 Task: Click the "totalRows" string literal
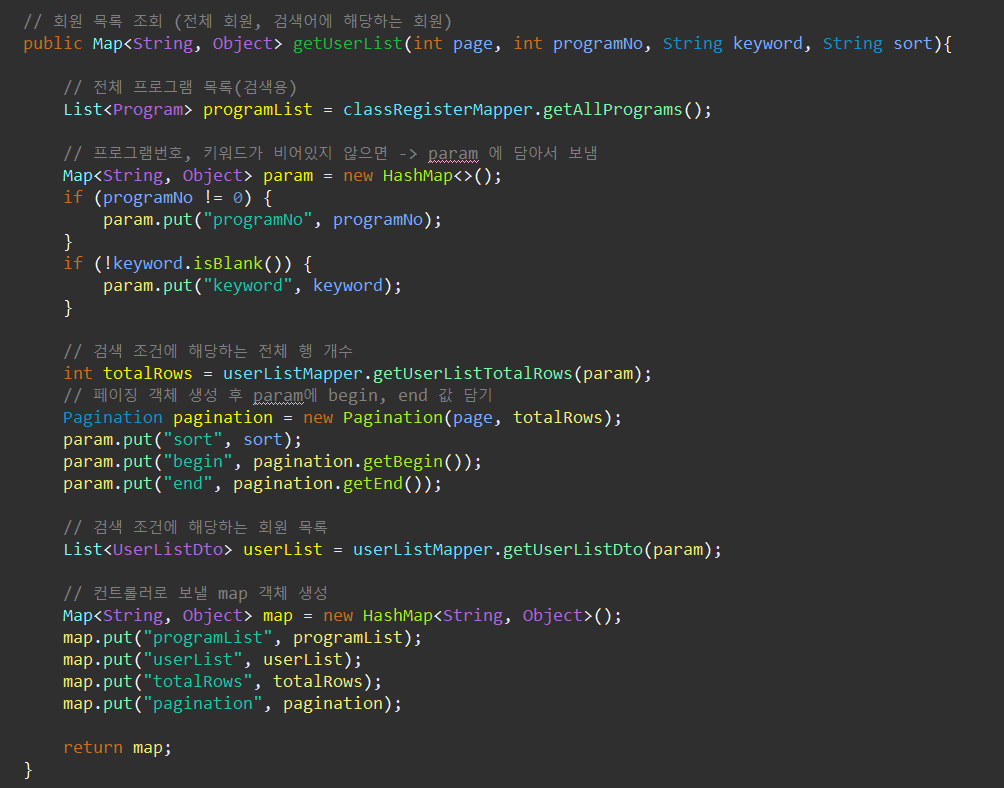(x=198, y=681)
